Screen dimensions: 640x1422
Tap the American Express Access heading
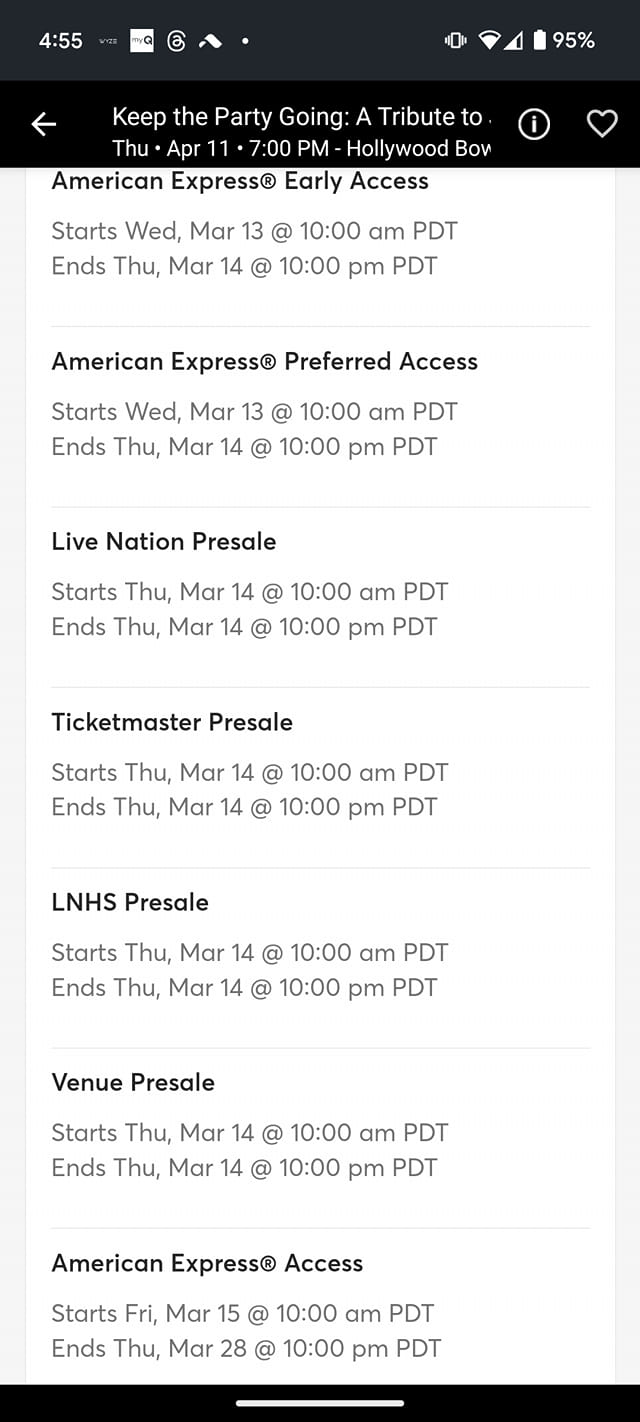pyautogui.click(x=207, y=1263)
